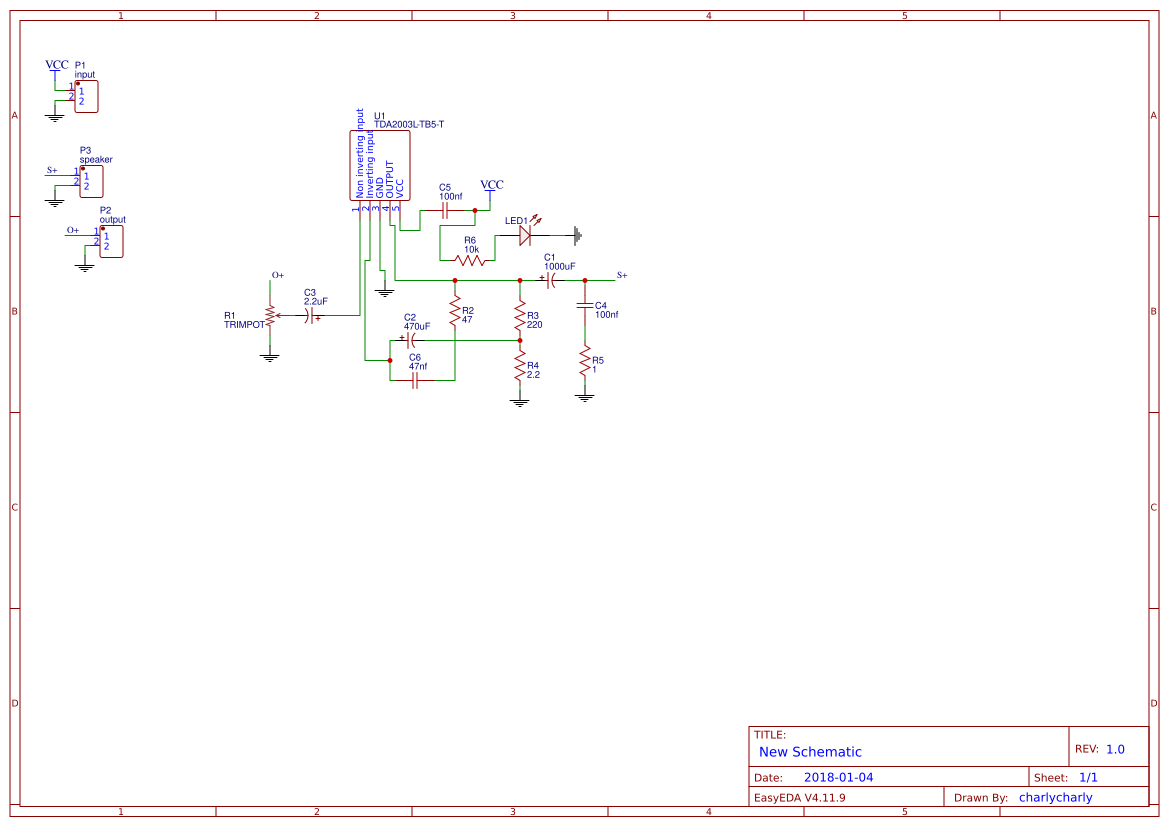
Task: Select the ground symbol below R4
Action: (x=519, y=399)
